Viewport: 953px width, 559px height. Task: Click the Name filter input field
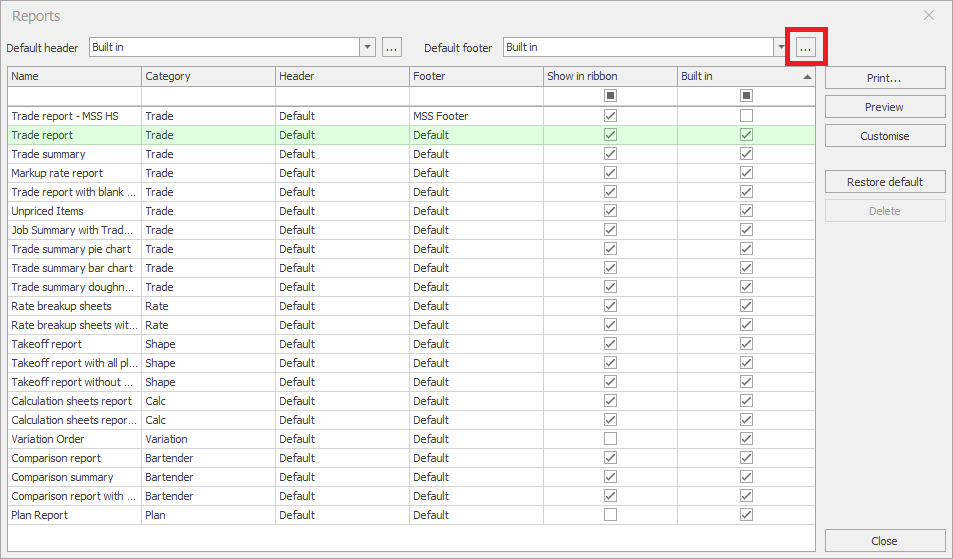pyautogui.click(x=74, y=96)
